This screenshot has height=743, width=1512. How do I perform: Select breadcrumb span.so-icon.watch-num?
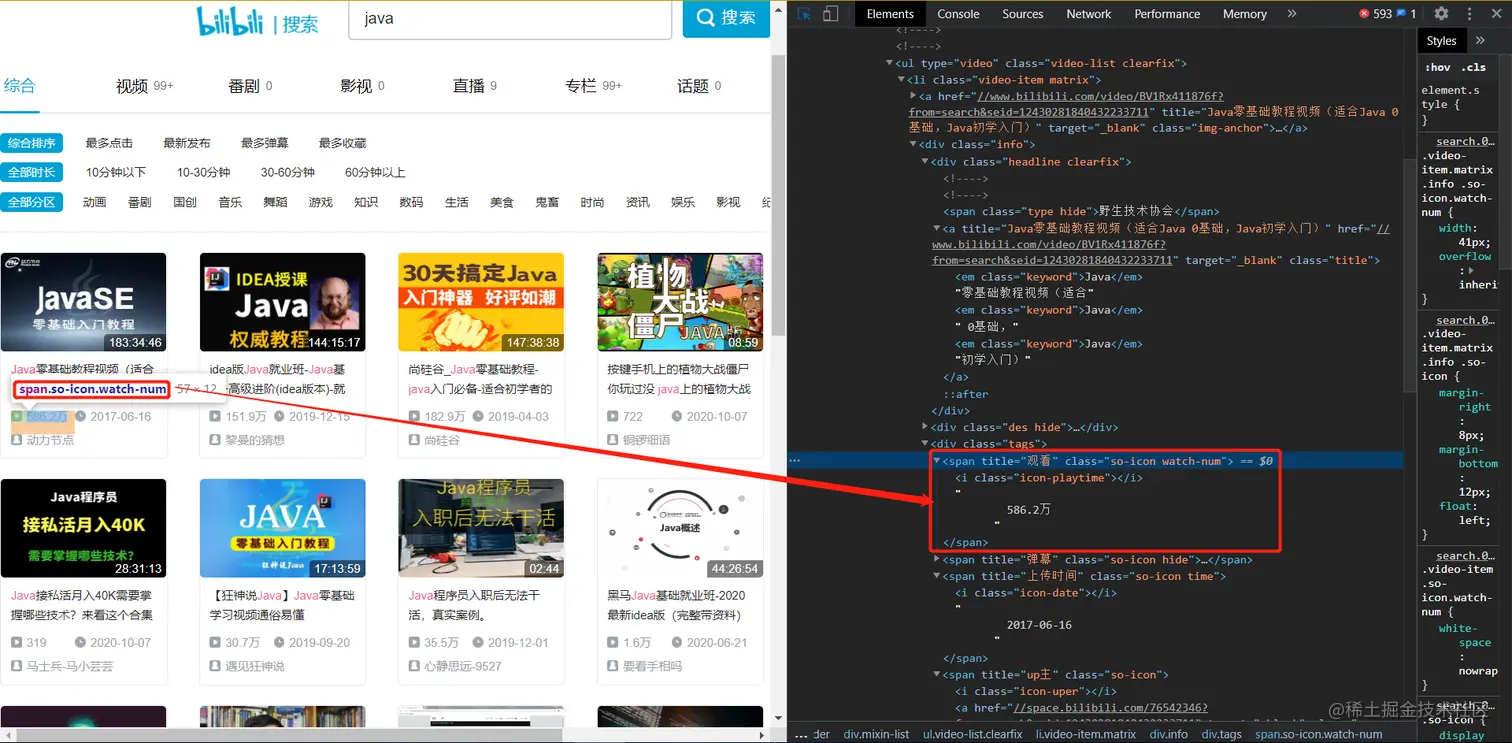pos(1318,734)
